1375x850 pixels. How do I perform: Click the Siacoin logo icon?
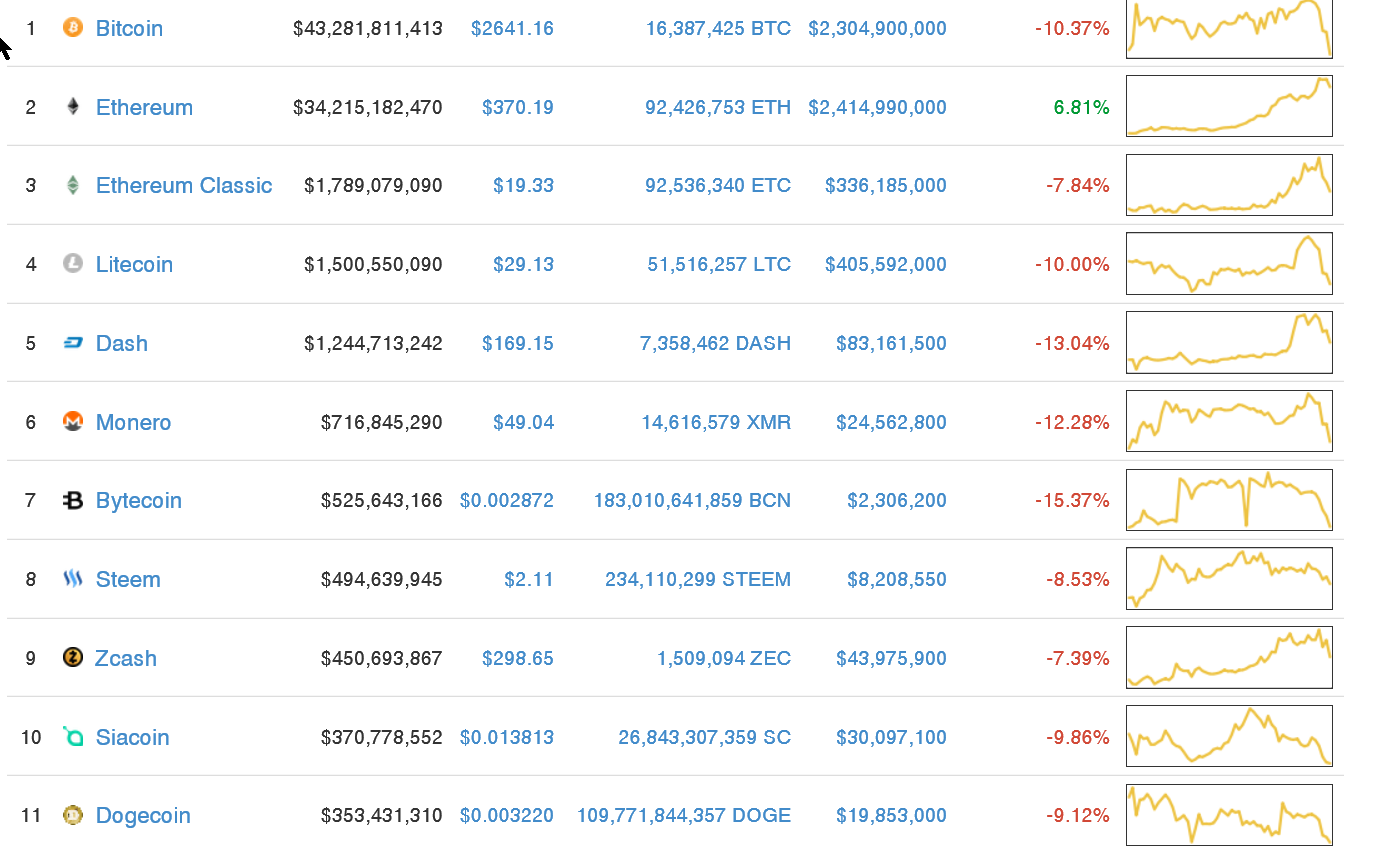coord(71,736)
